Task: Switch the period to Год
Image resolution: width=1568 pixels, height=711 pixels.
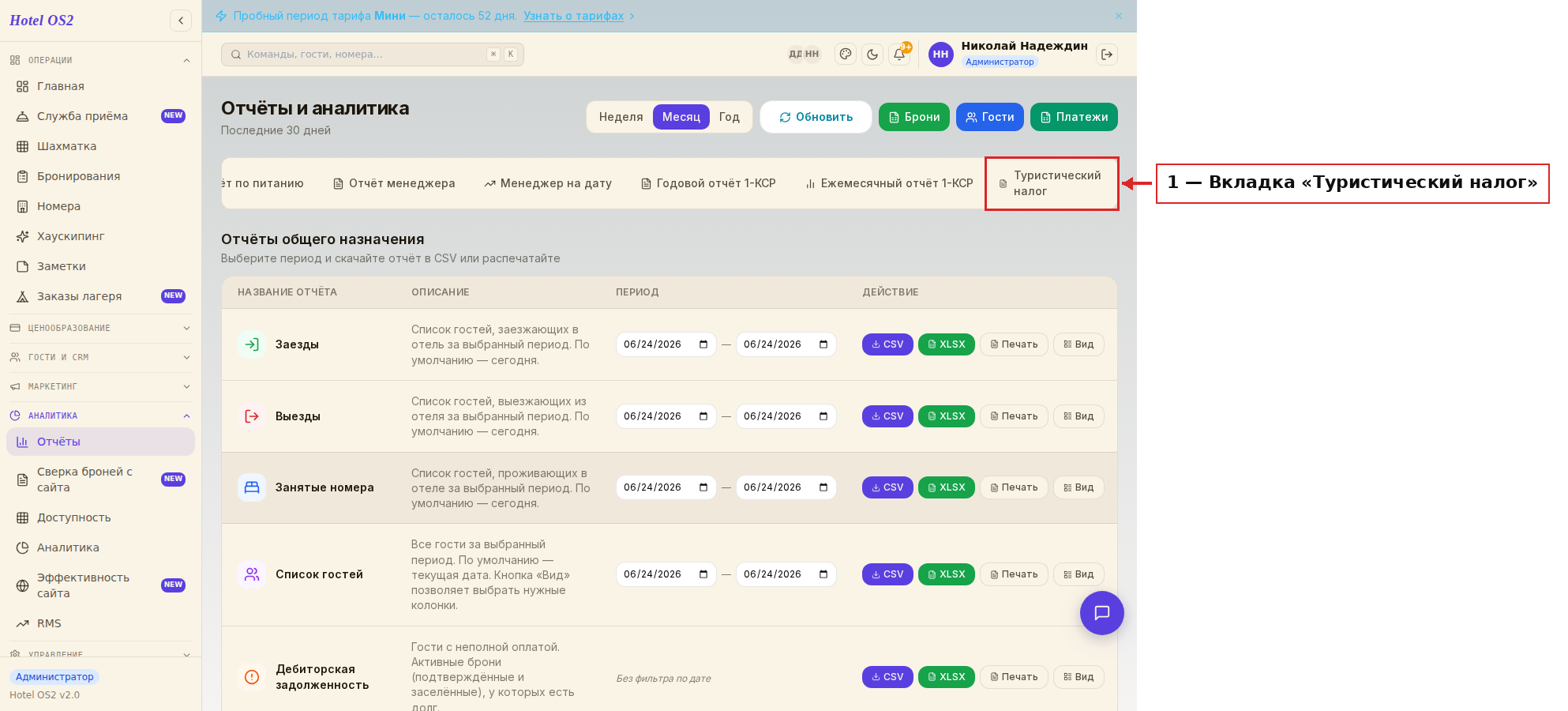Action: [x=730, y=117]
